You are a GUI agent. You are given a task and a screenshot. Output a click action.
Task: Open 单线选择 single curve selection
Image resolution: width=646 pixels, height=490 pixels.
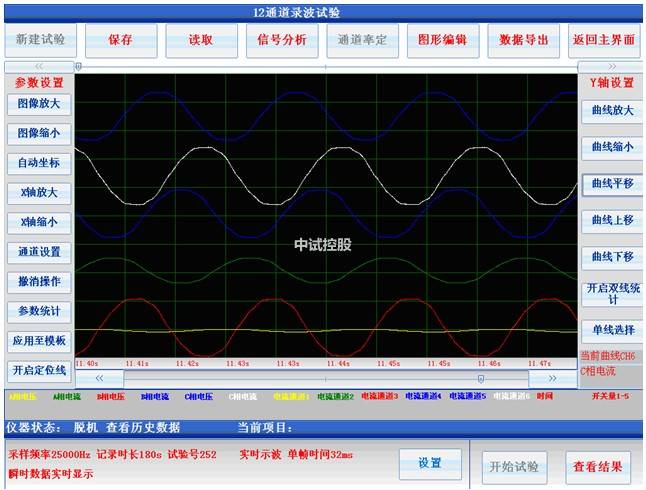click(x=611, y=330)
